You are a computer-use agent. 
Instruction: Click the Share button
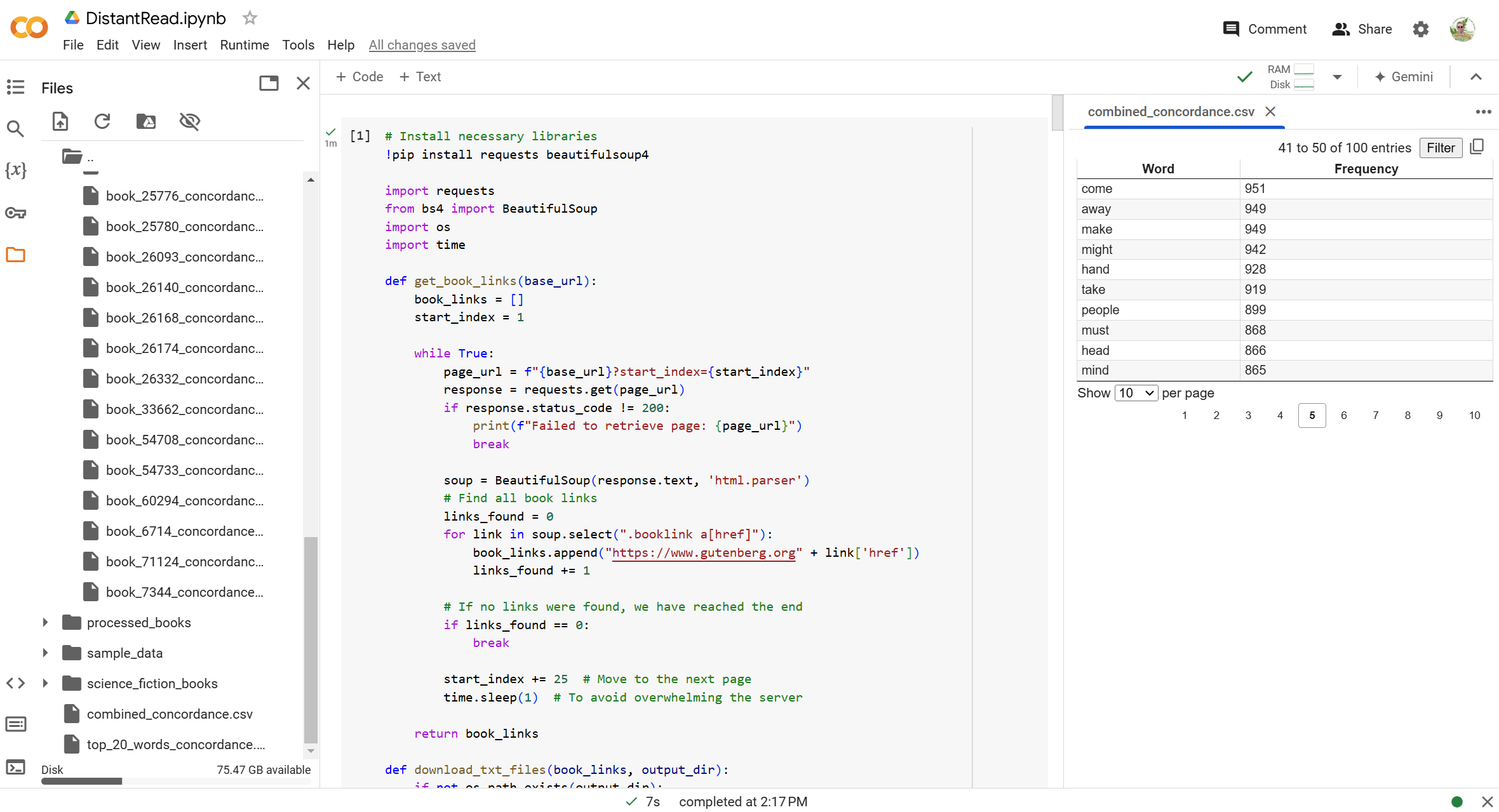click(1362, 29)
